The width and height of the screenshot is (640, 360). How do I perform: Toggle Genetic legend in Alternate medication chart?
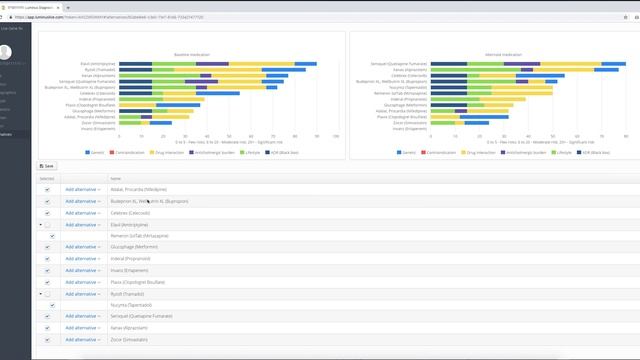[406, 153]
